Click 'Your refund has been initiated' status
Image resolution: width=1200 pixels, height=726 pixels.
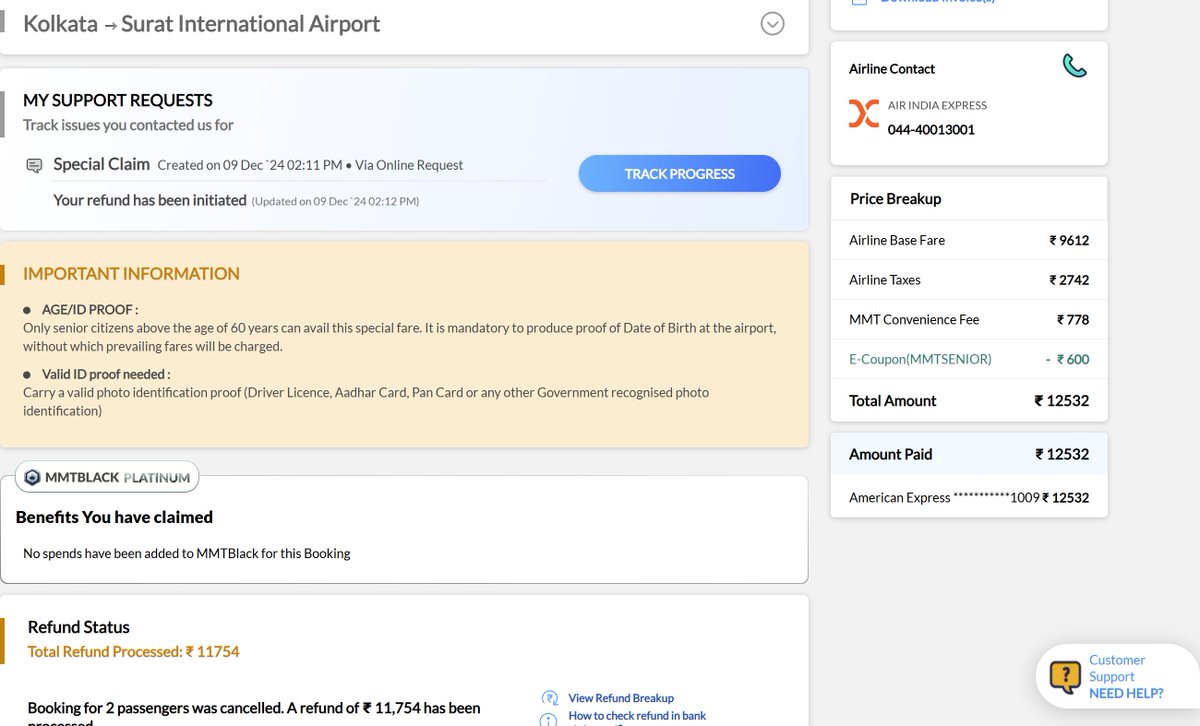(150, 199)
